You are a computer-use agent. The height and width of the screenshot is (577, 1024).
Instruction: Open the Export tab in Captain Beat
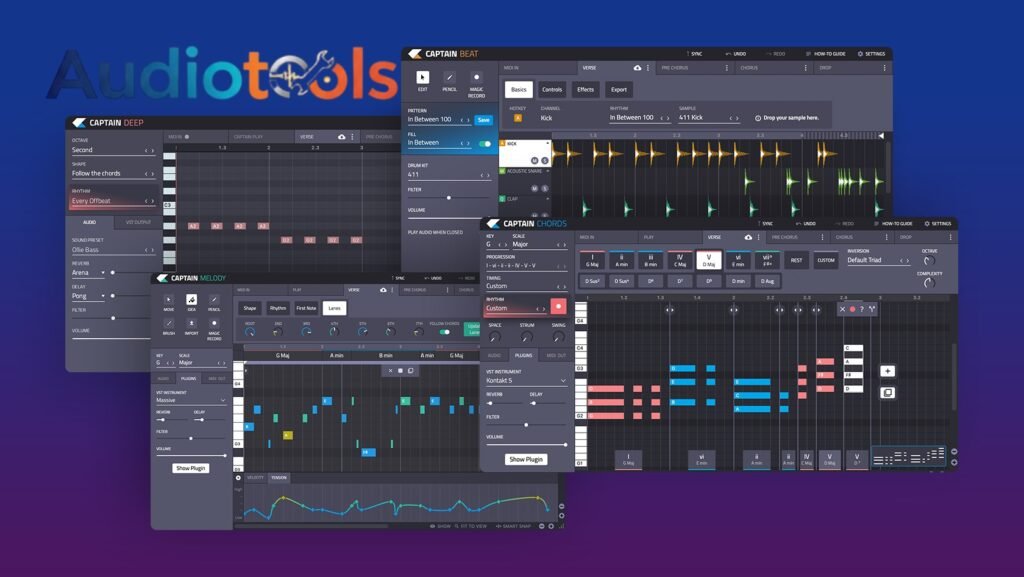619,89
